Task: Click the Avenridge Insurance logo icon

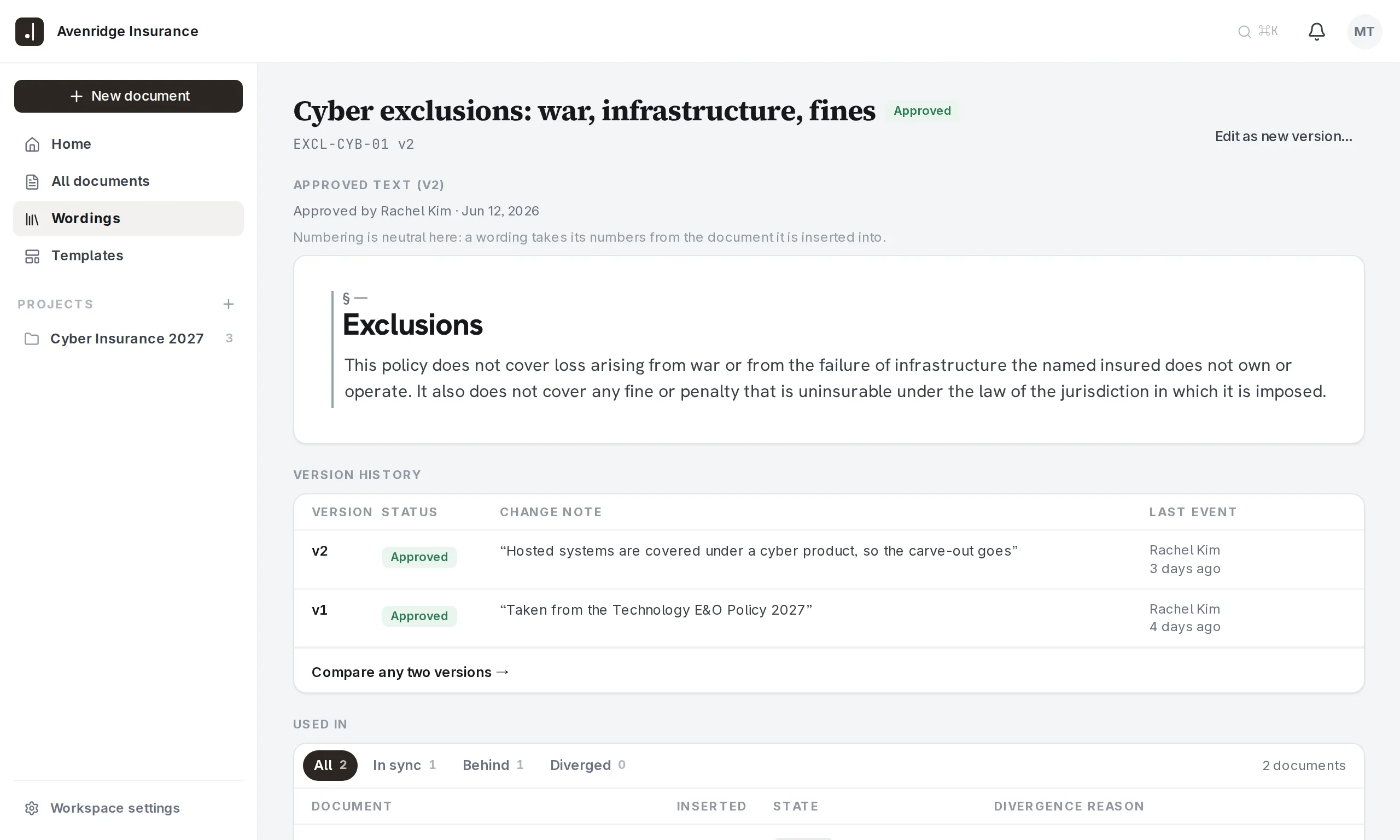Action: pos(30,31)
